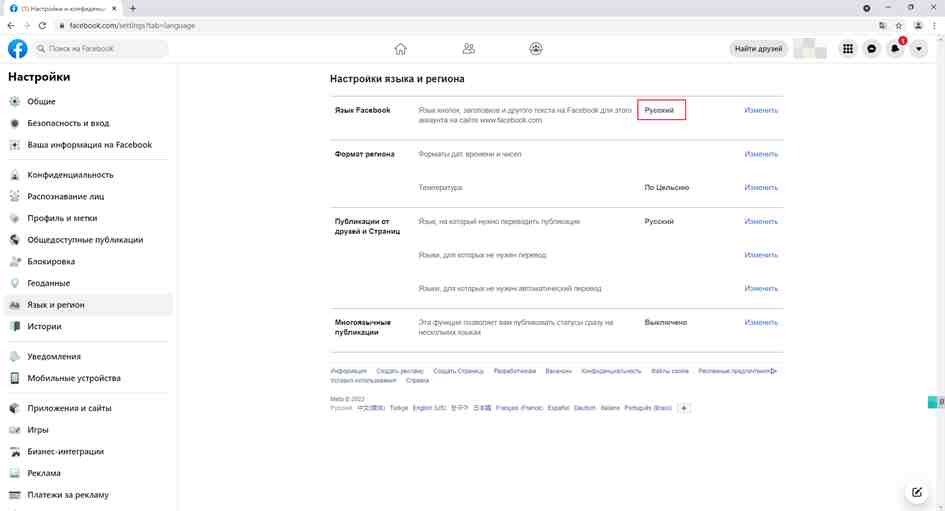945x511 pixels.
Task: Open the Создать рекламу footer link
Action: pyautogui.click(x=400, y=371)
